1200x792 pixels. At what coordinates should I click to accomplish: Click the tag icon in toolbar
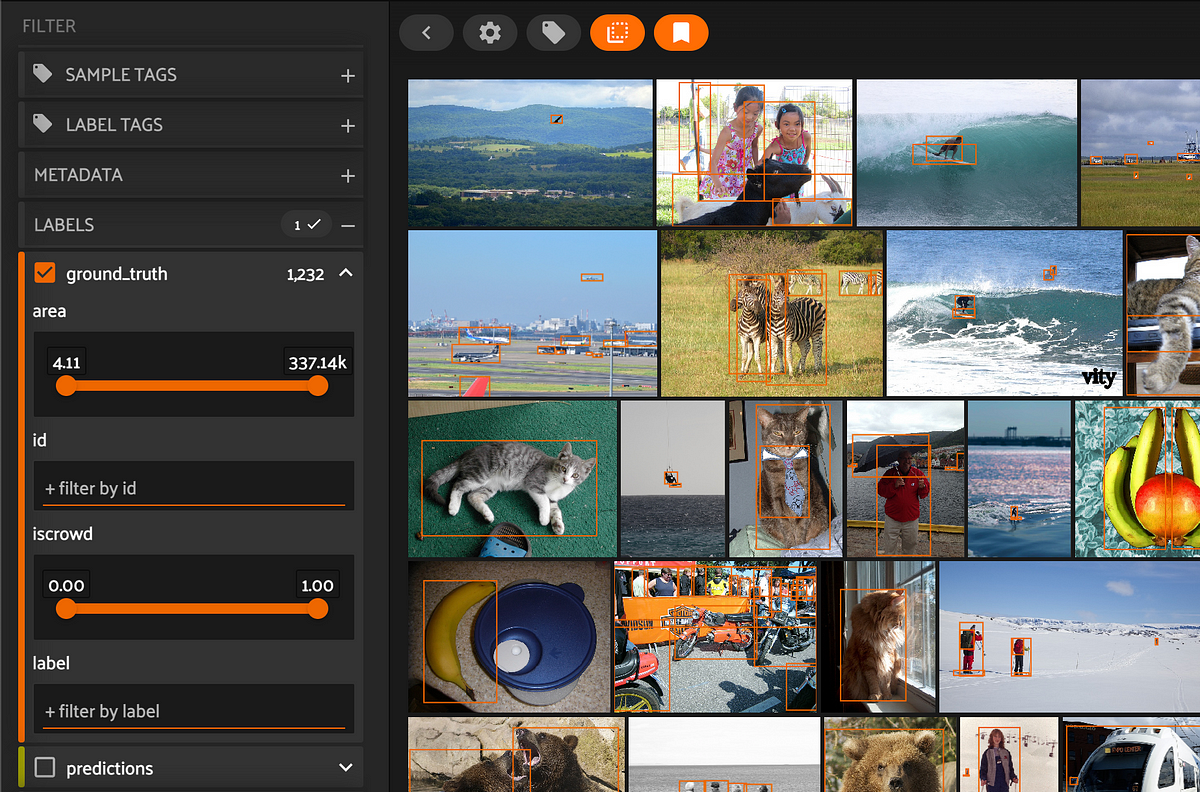[554, 33]
